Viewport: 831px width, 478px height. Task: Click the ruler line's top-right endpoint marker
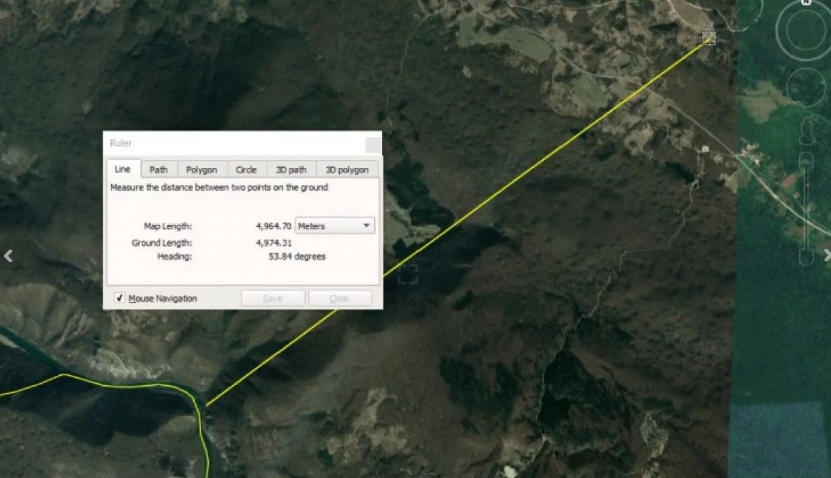point(709,37)
